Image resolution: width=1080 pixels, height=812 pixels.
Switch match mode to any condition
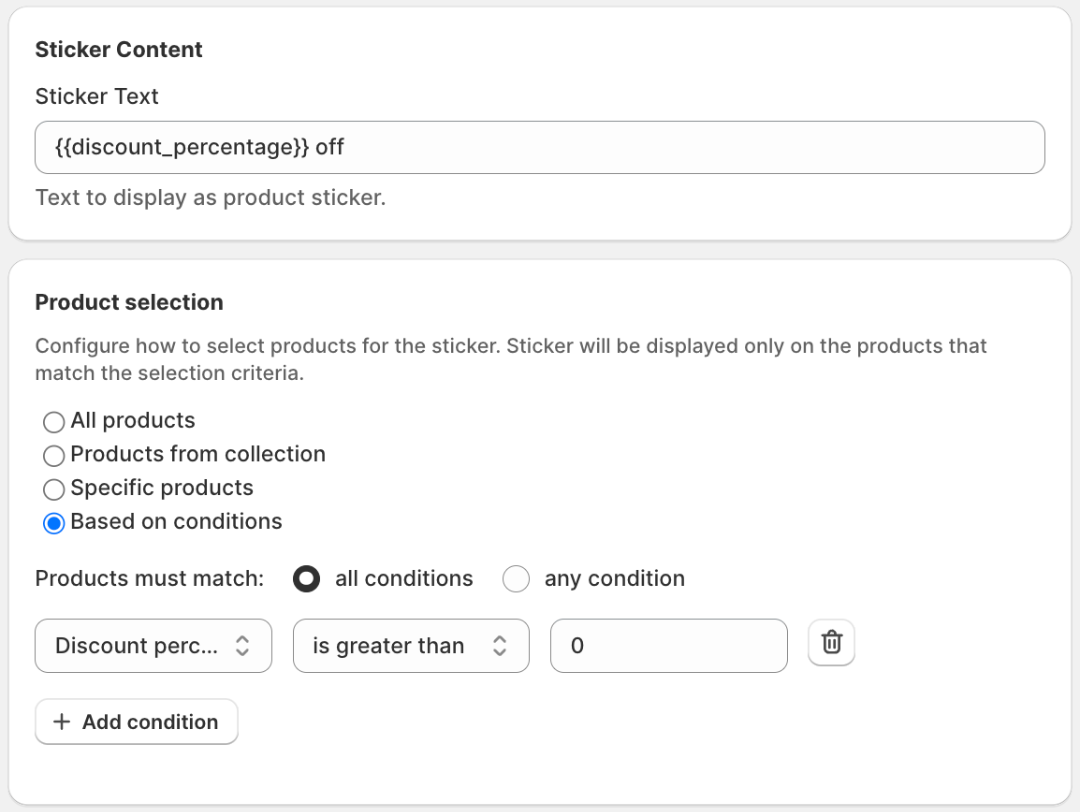pos(516,579)
